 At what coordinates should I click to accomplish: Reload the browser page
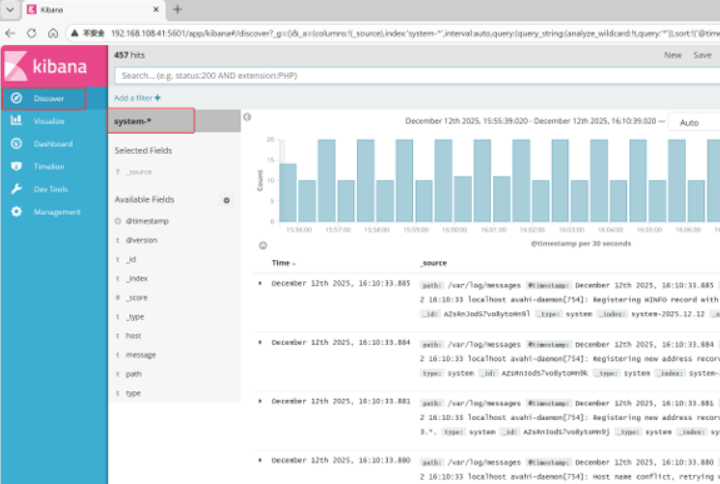tap(32, 33)
